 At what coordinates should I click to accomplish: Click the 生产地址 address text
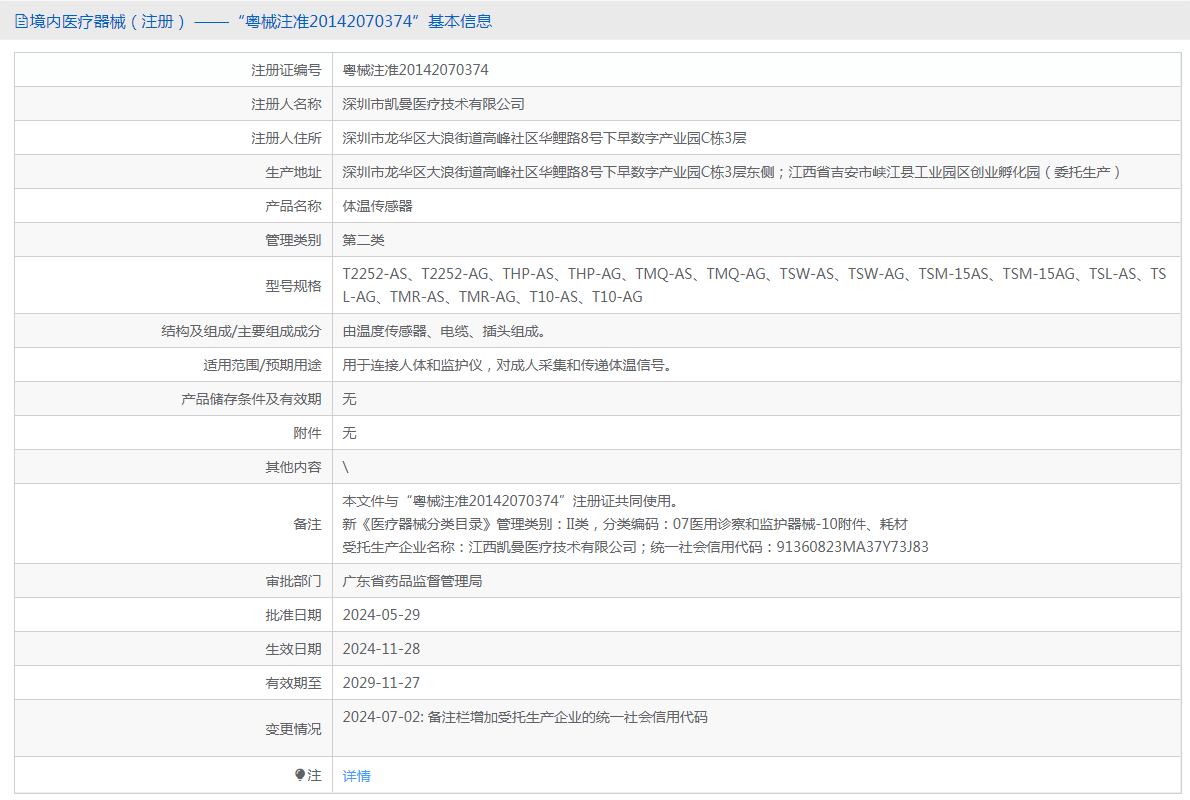[732, 172]
